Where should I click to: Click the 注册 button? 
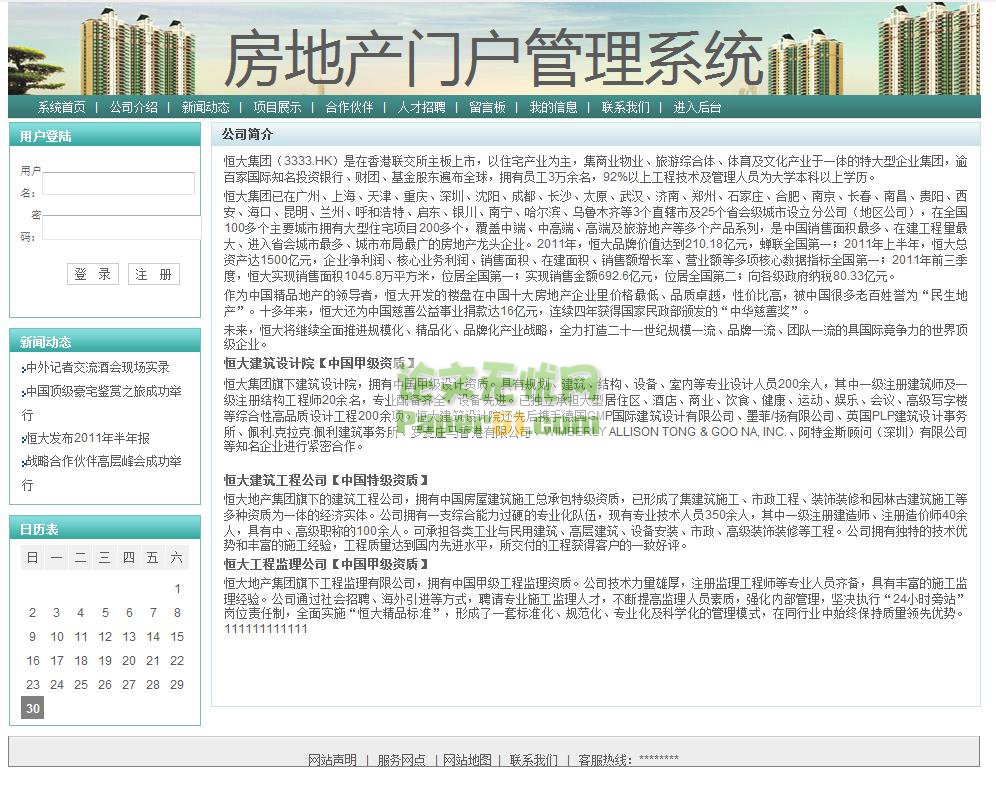coord(154,274)
